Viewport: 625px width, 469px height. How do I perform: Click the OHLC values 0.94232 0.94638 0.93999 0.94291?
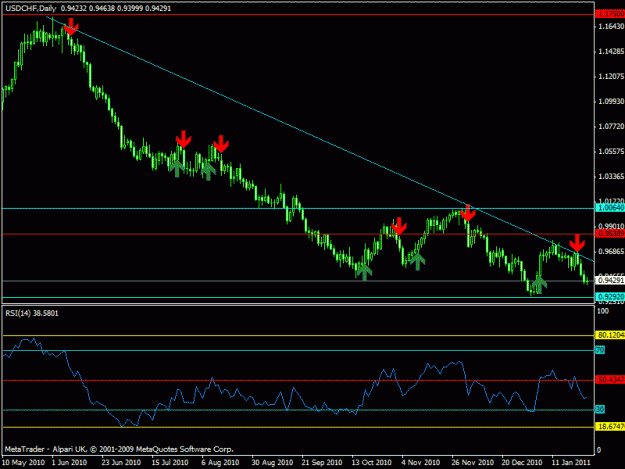point(116,8)
